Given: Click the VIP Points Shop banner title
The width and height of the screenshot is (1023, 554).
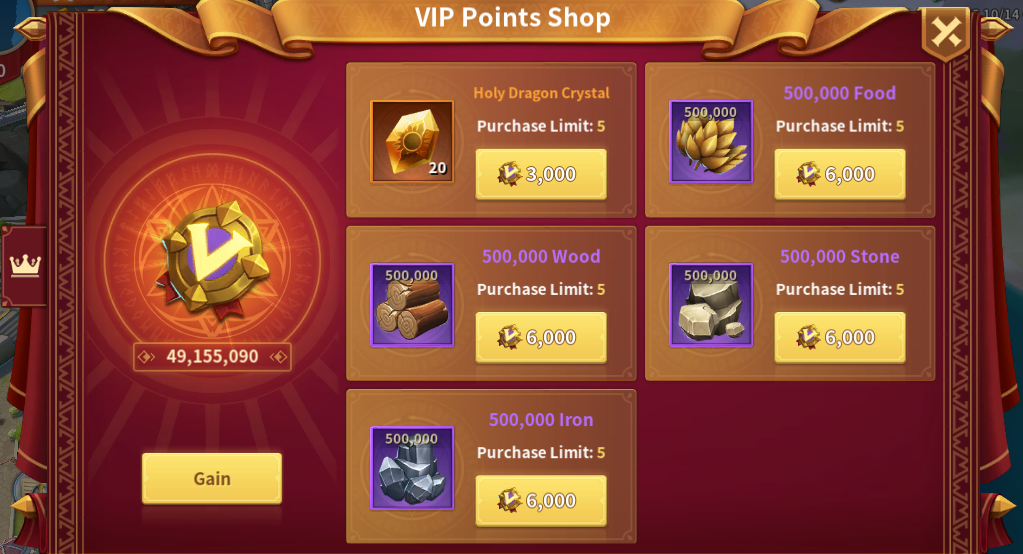Looking at the screenshot, I should [x=513, y=18].
